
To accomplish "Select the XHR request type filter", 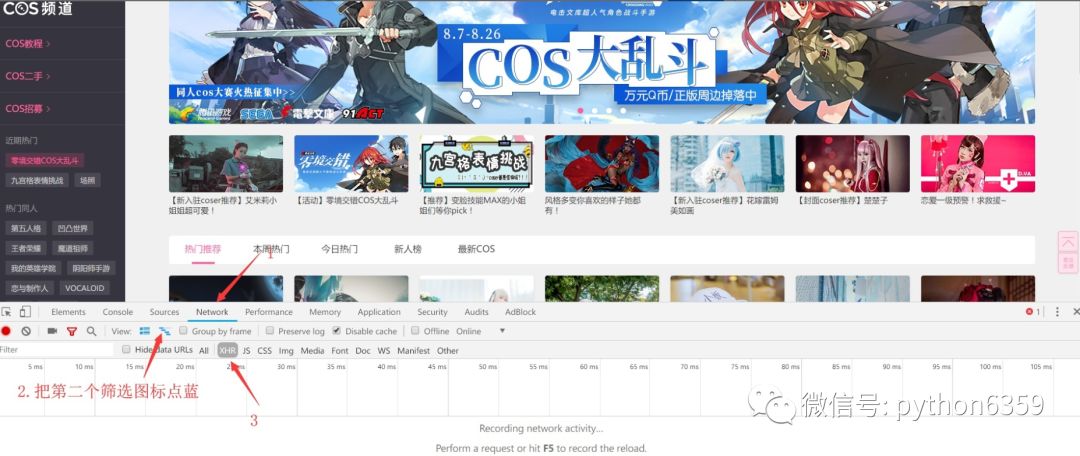I will (227, 351).
